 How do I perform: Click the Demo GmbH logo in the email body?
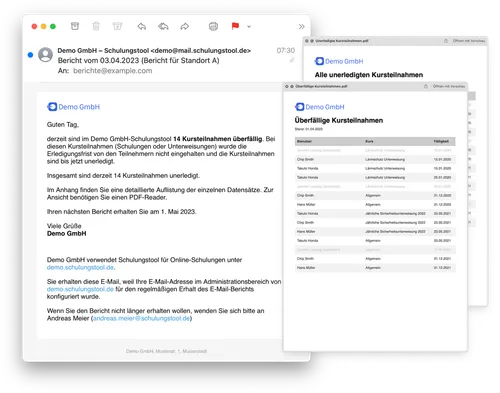pos(74,107)
